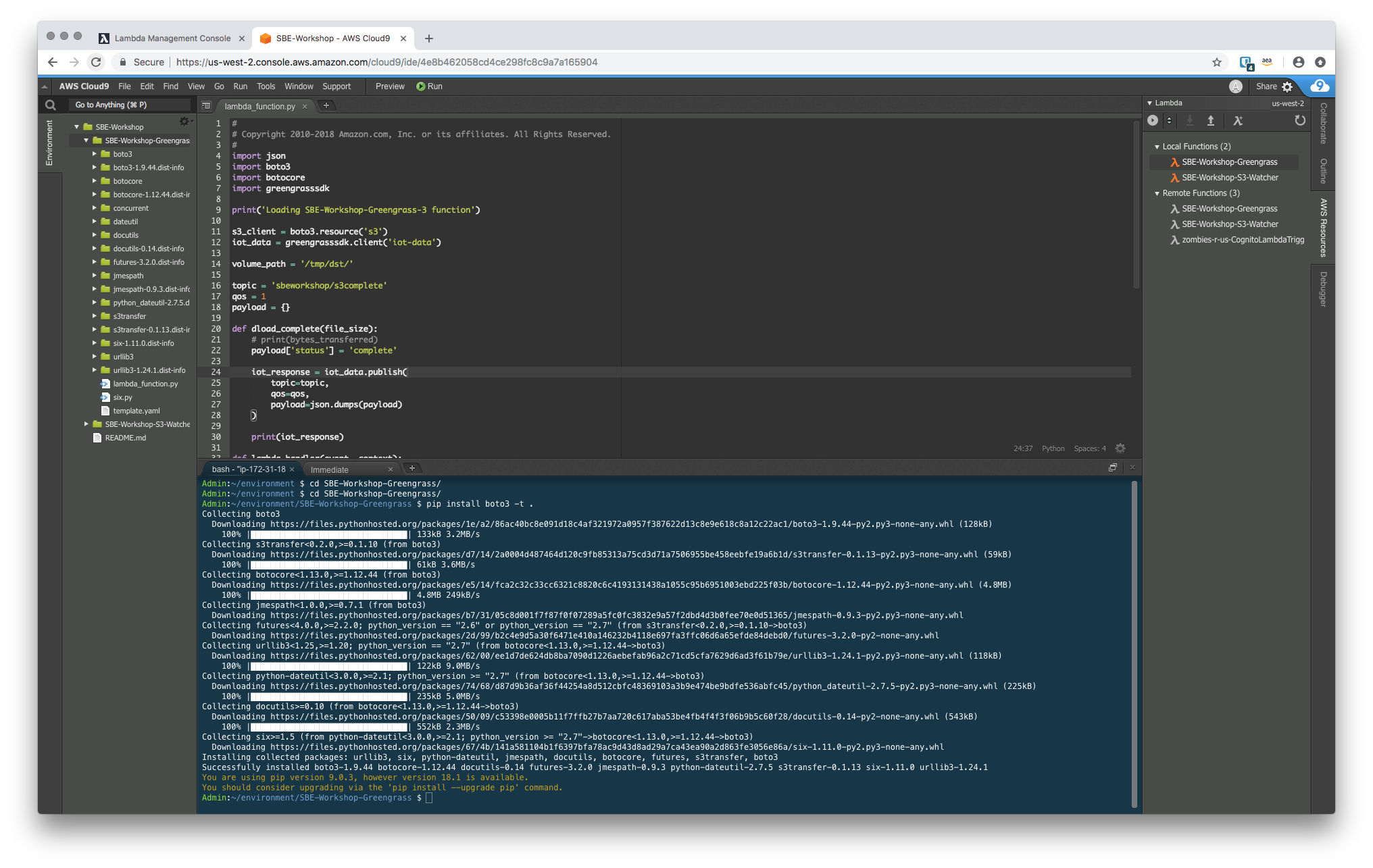Add a new editor tab with plus
This screenshot has width=1373, height=868.
(x=326, y=105)
